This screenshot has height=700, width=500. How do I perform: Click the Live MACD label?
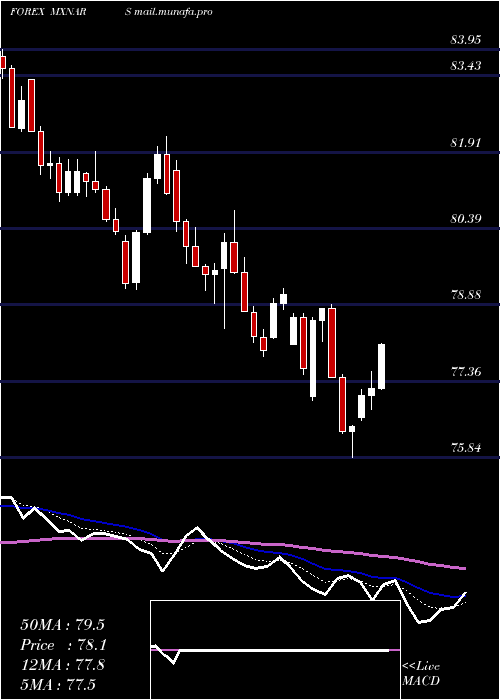coord(421,674)
